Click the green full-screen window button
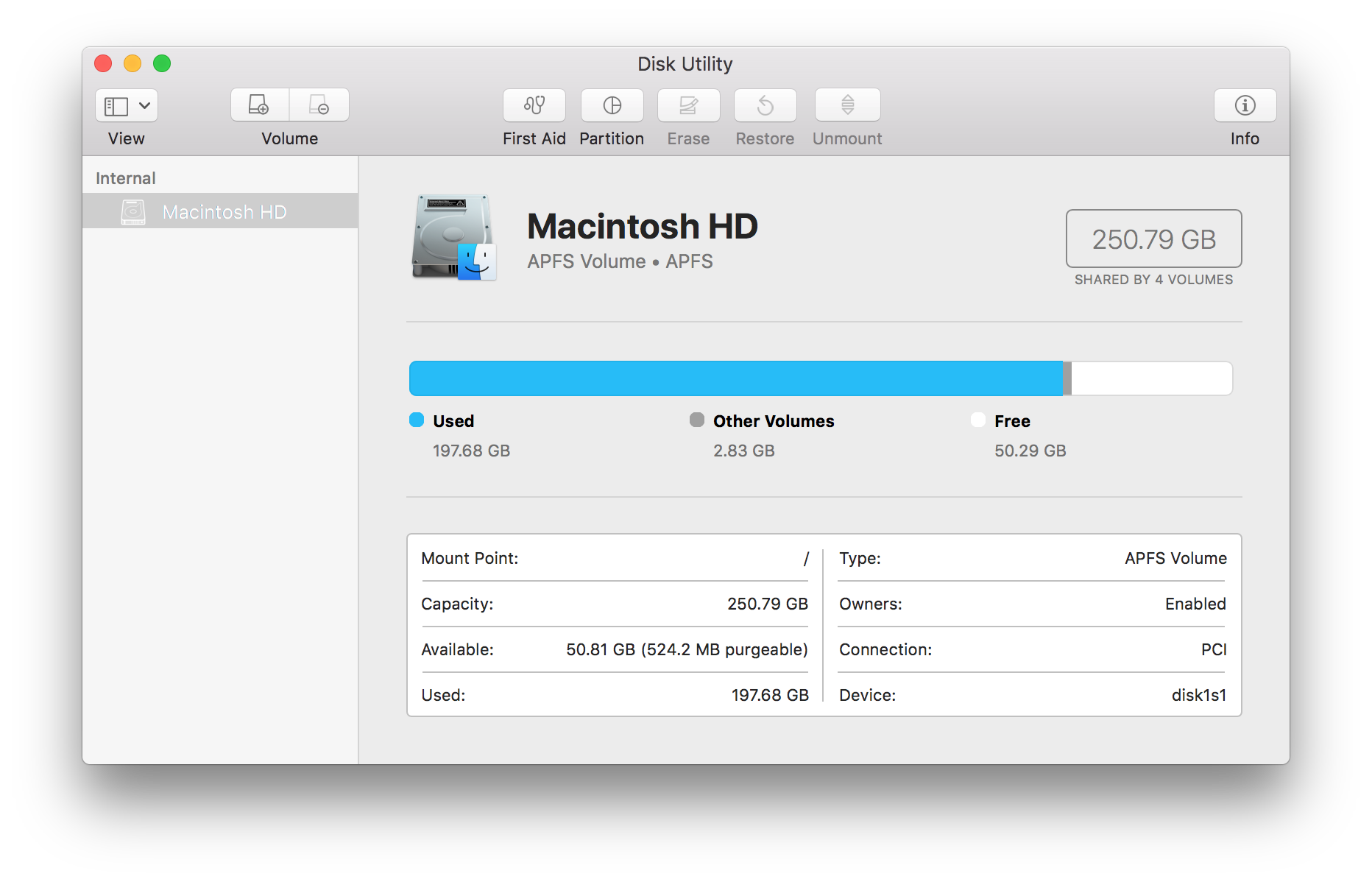 point(162,63)
